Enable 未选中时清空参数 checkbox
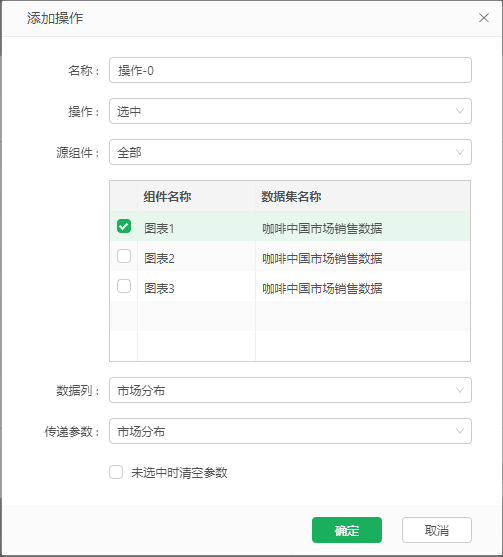 pyautogui.click(x=116, y=472)
